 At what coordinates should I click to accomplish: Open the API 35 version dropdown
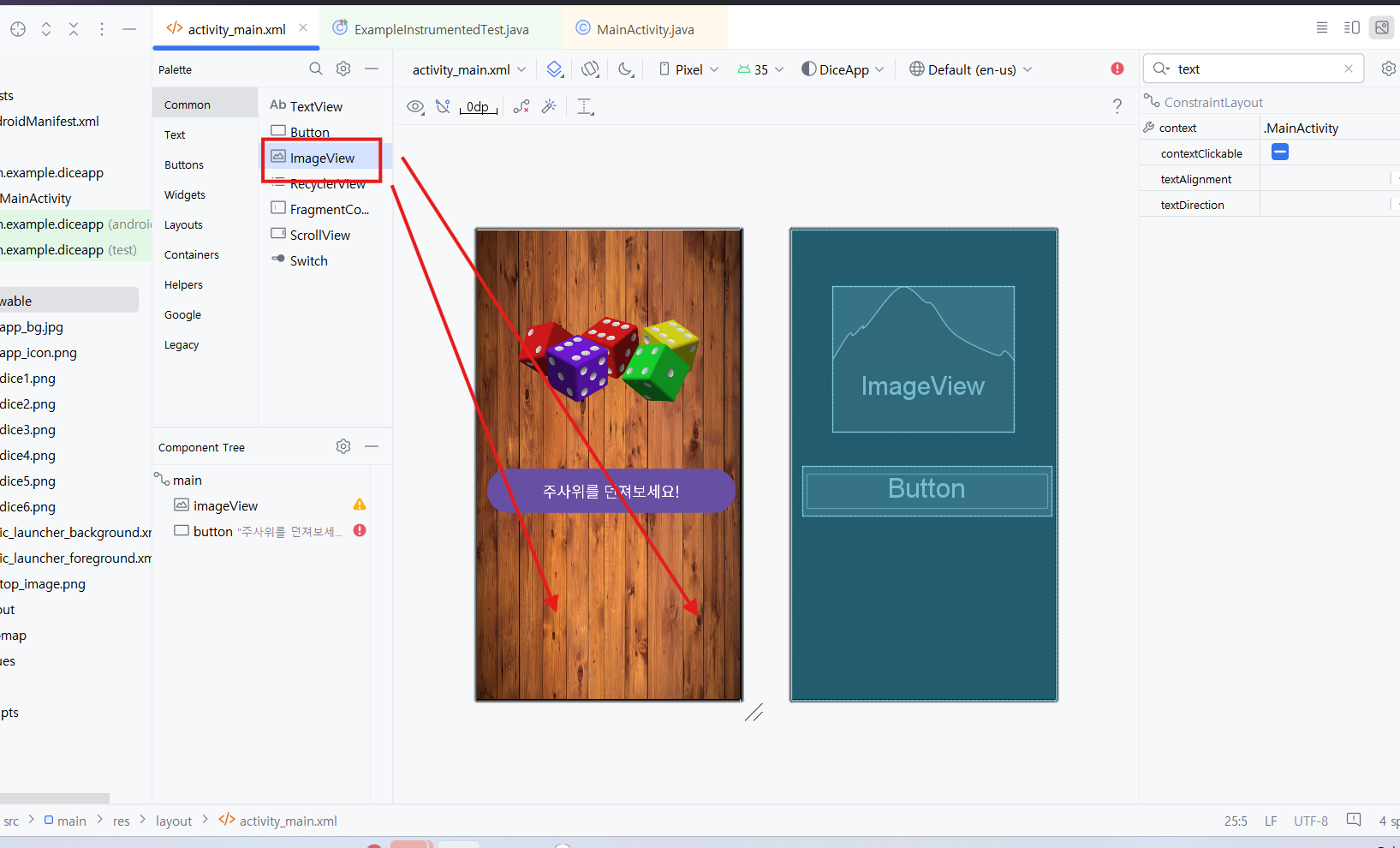tap(760, 69)
